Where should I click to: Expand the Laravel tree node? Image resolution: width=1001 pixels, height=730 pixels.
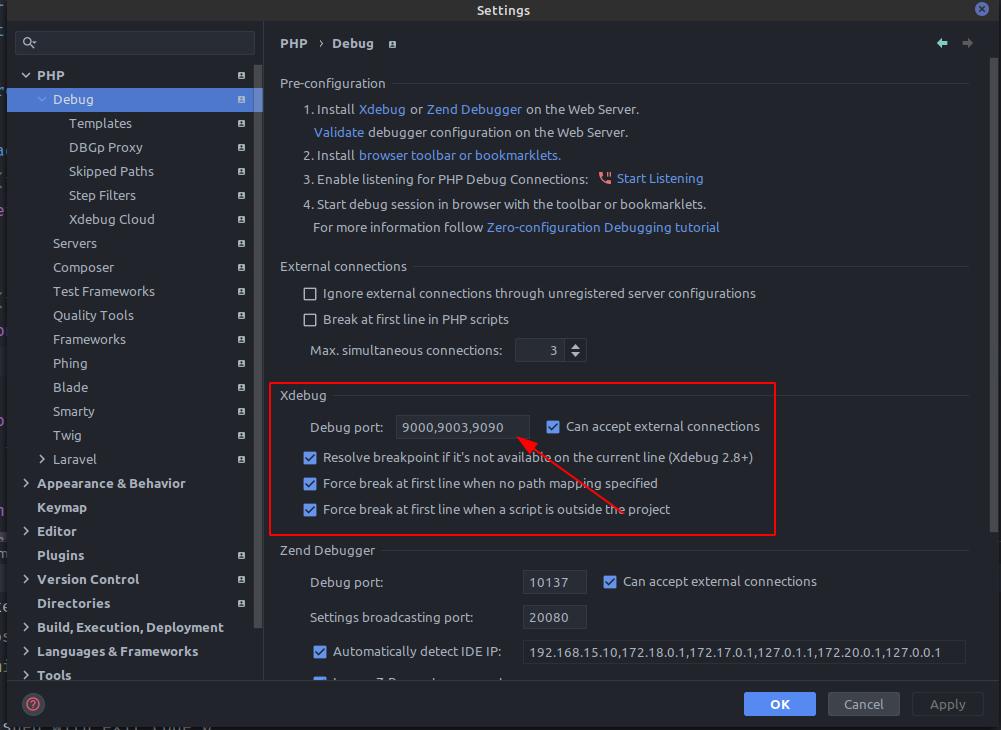42,459
